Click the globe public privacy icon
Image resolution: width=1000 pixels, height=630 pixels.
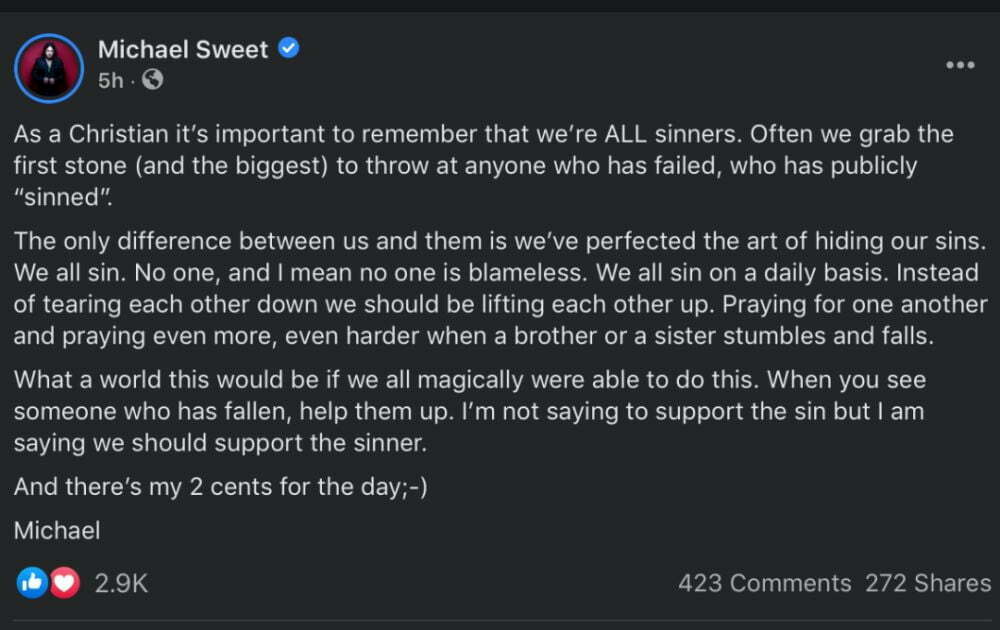152,80
